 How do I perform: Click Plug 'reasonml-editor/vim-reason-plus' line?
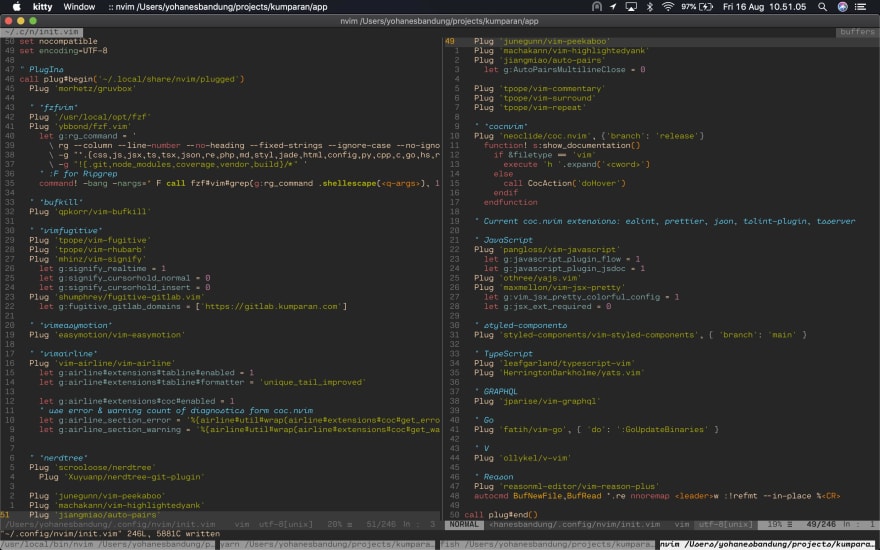pyautogui.click(x=567, y=487)
